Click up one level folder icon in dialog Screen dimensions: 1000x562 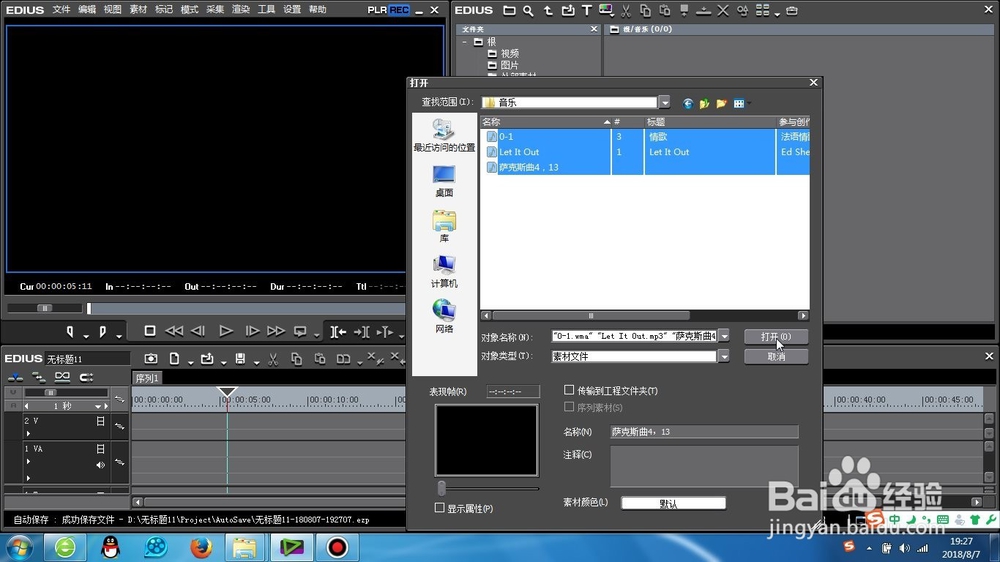tap(704, 103)
